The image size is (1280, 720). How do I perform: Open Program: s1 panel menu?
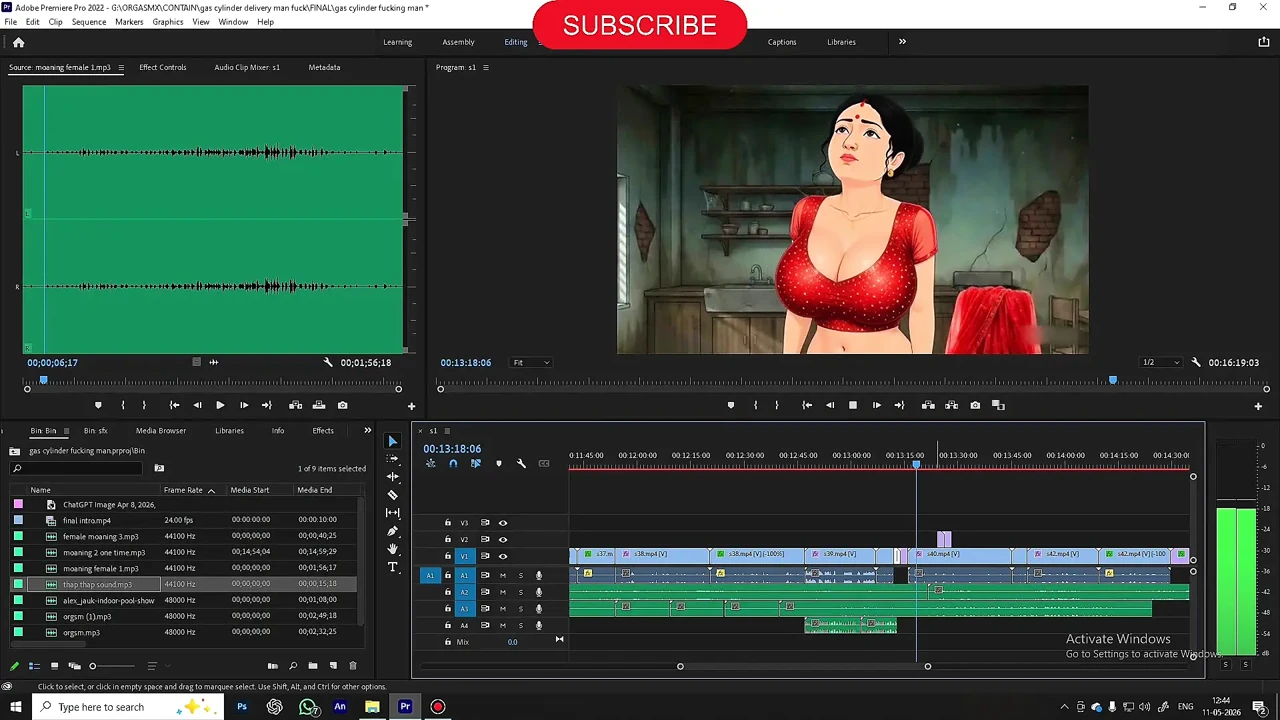coord(486,67)
